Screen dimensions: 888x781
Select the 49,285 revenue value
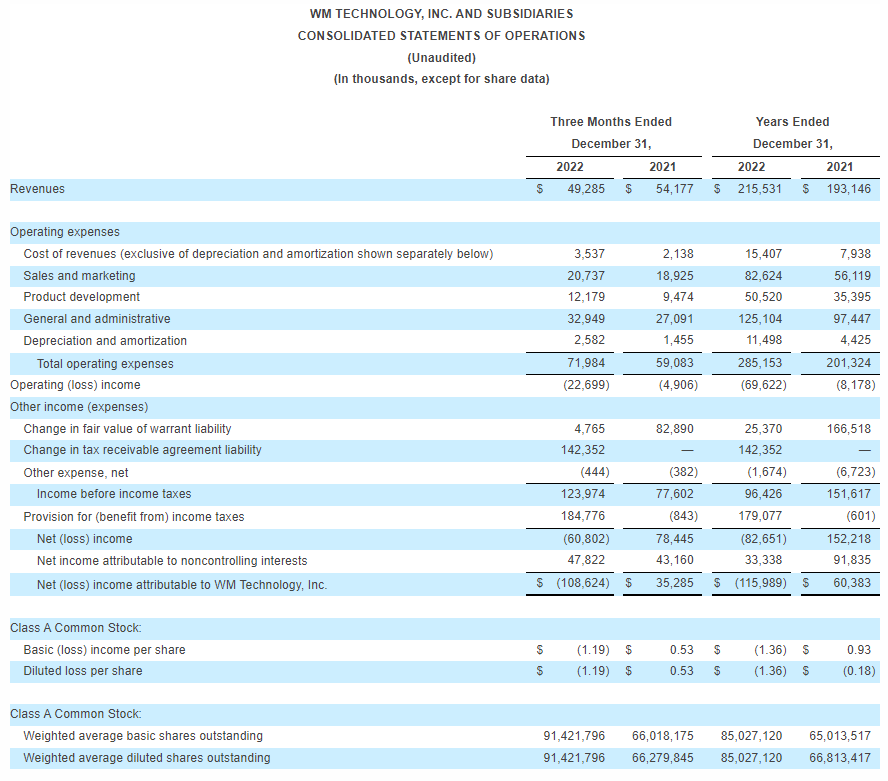[x=586, y=189]
